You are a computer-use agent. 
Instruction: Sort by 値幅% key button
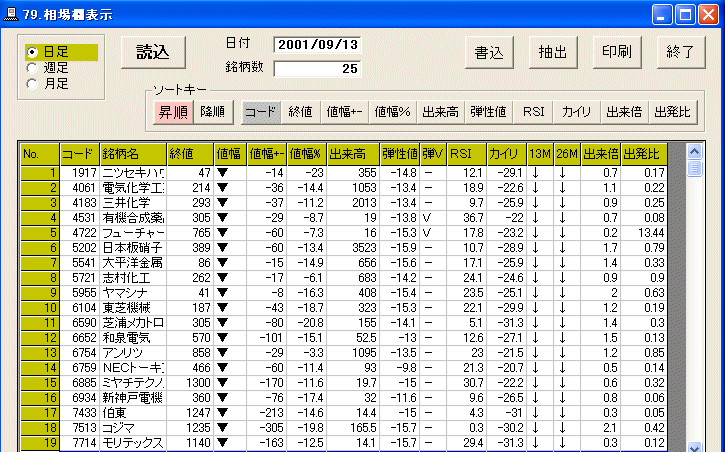click(393, 112)
